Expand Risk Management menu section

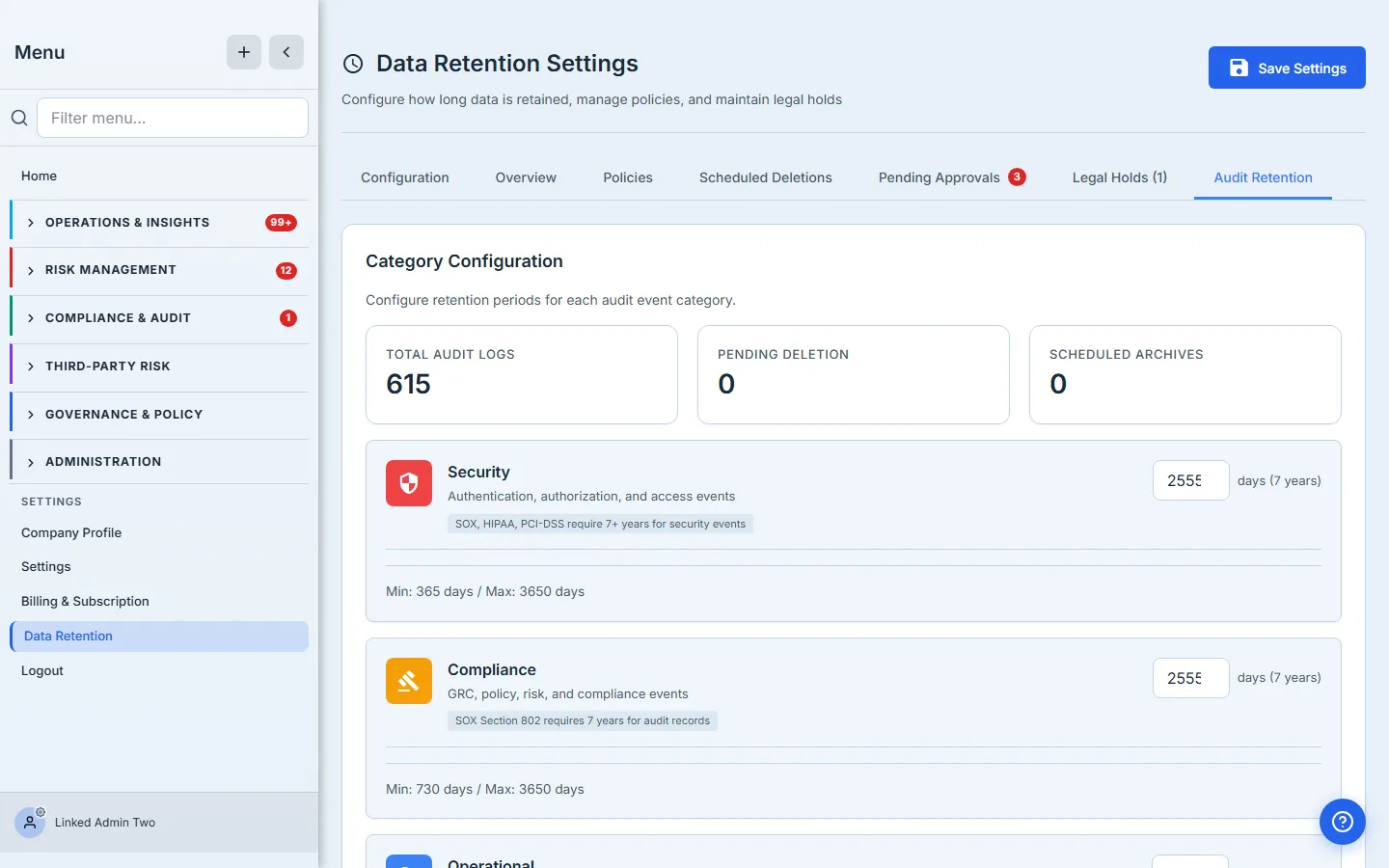159,270
